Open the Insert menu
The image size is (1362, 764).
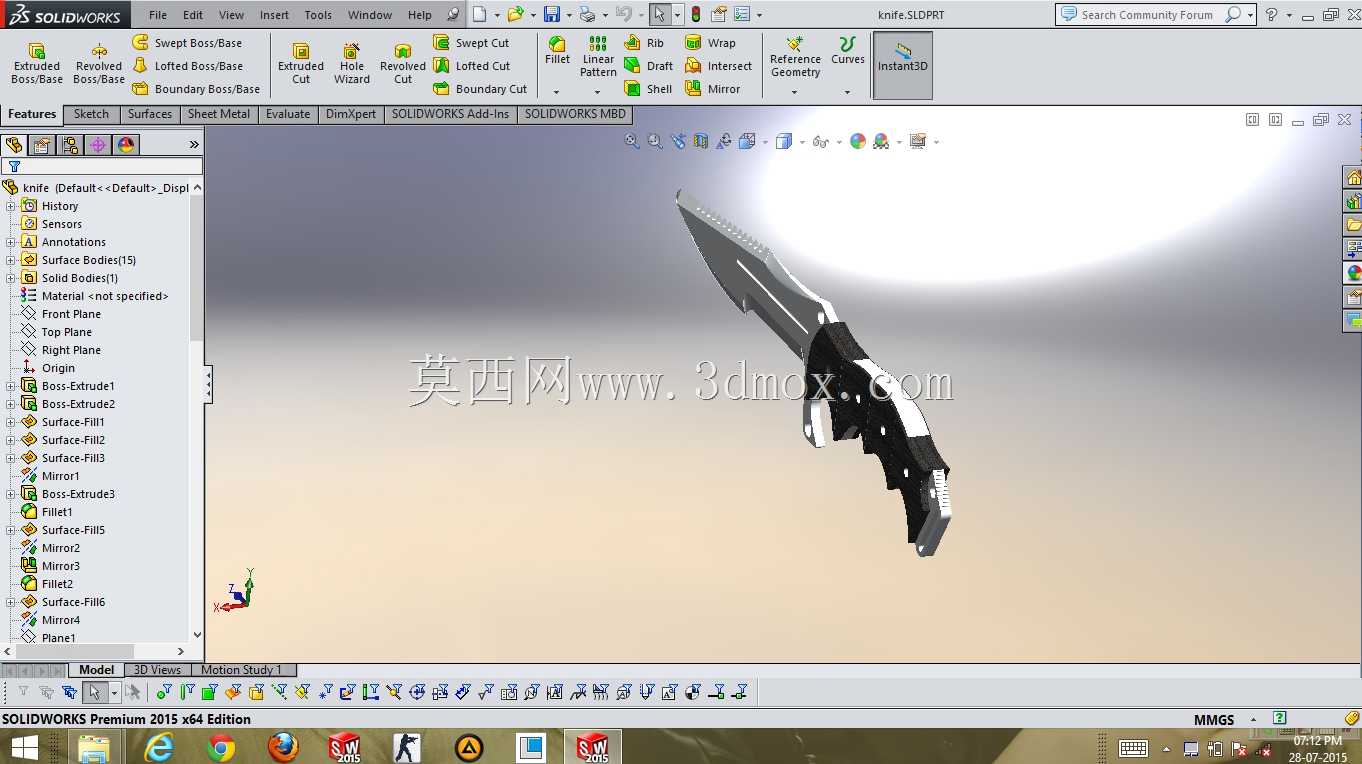tap(274, 15)
